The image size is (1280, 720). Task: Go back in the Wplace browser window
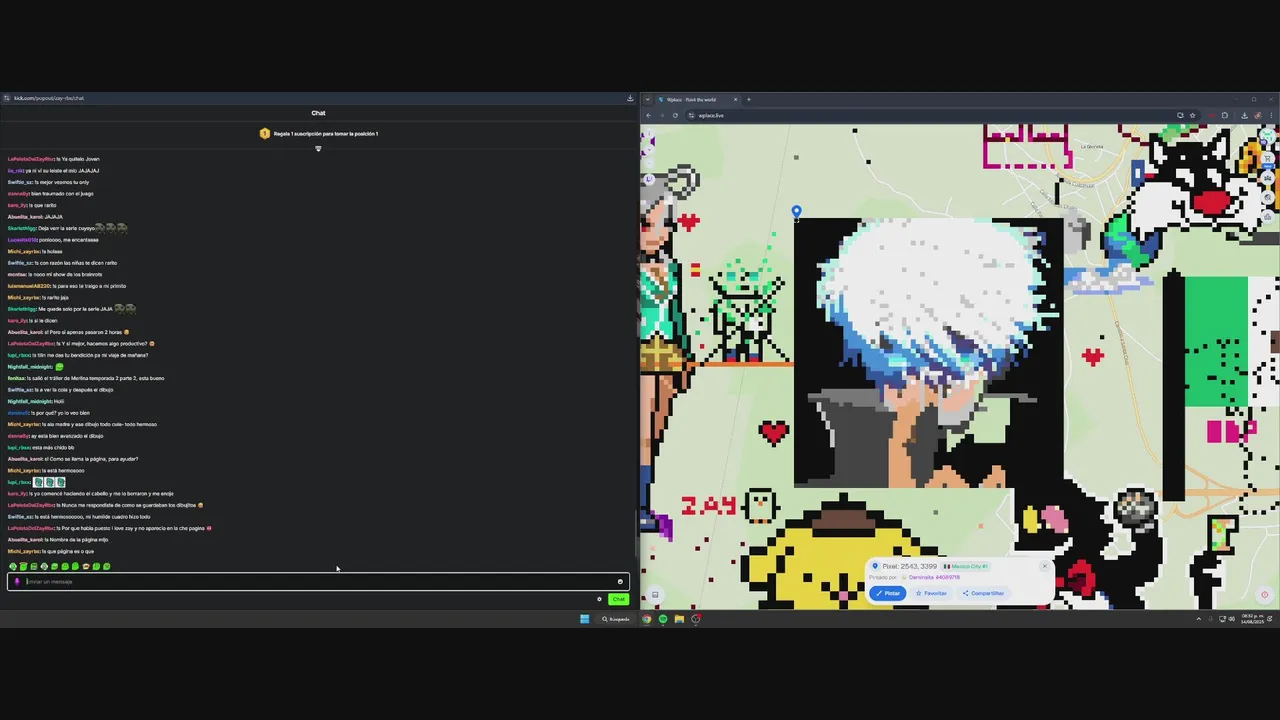648,115
